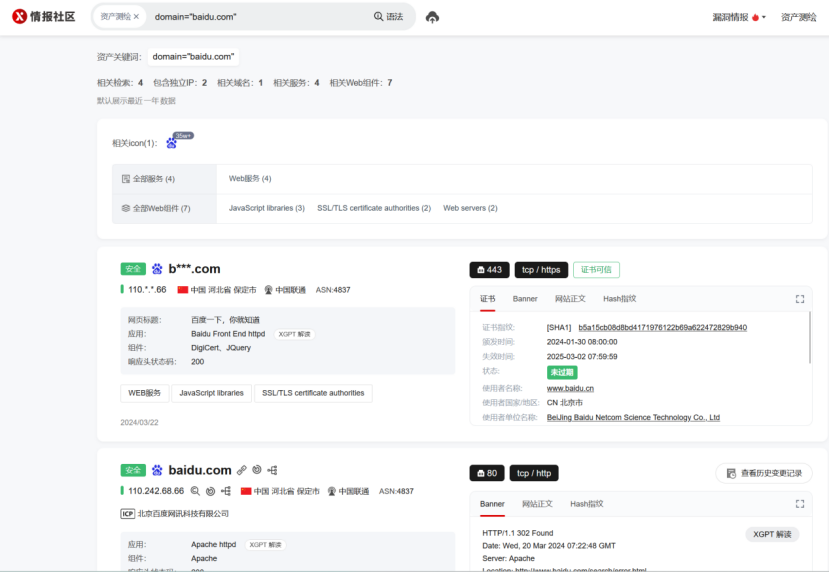Click the 中国联通 ISP icon for 110.*.*.66
830x572 pixels.
(x=268, y=290)
